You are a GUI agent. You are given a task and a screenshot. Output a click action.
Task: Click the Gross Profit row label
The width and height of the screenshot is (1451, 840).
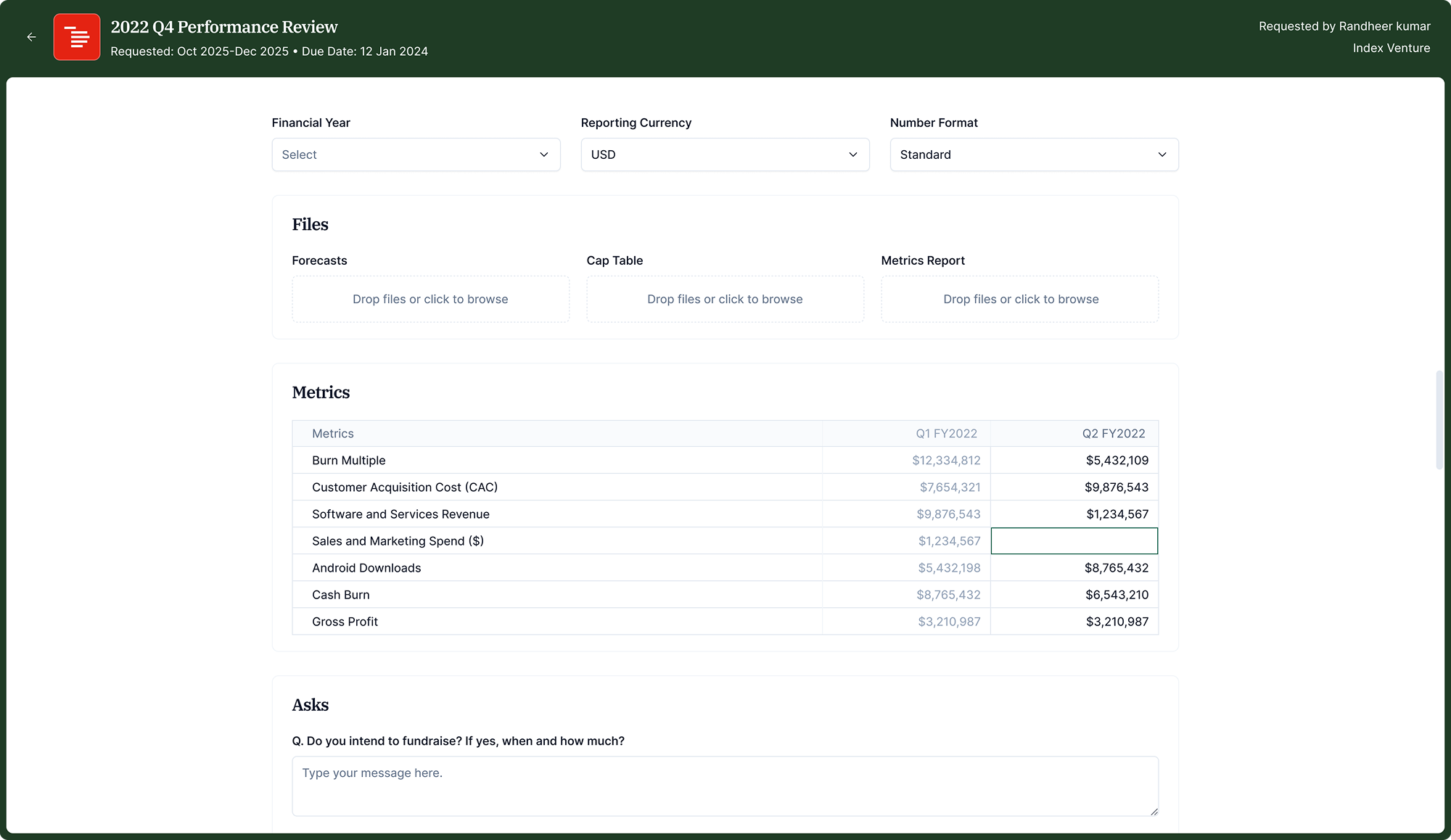pyautogui.click(x=345, y=622)
